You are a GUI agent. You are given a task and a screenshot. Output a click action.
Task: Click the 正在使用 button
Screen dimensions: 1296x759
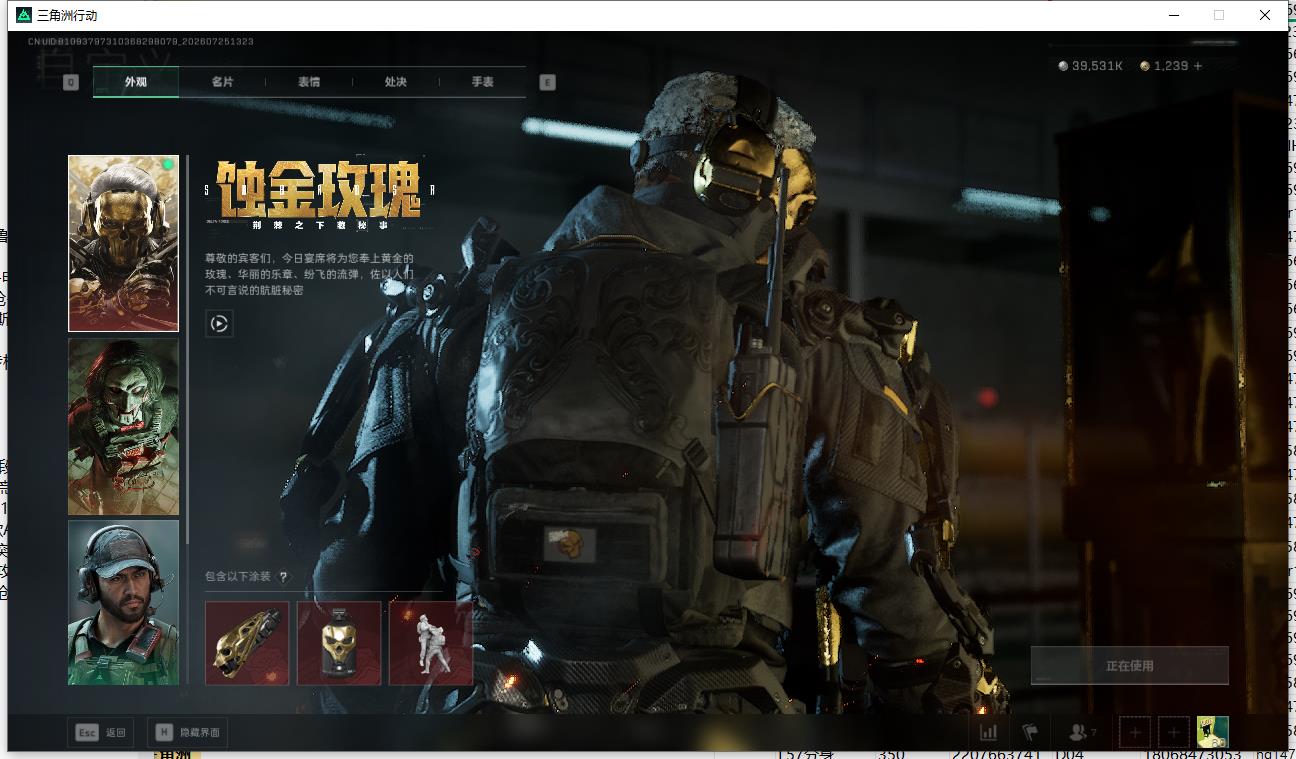[x=1130, y=665]
